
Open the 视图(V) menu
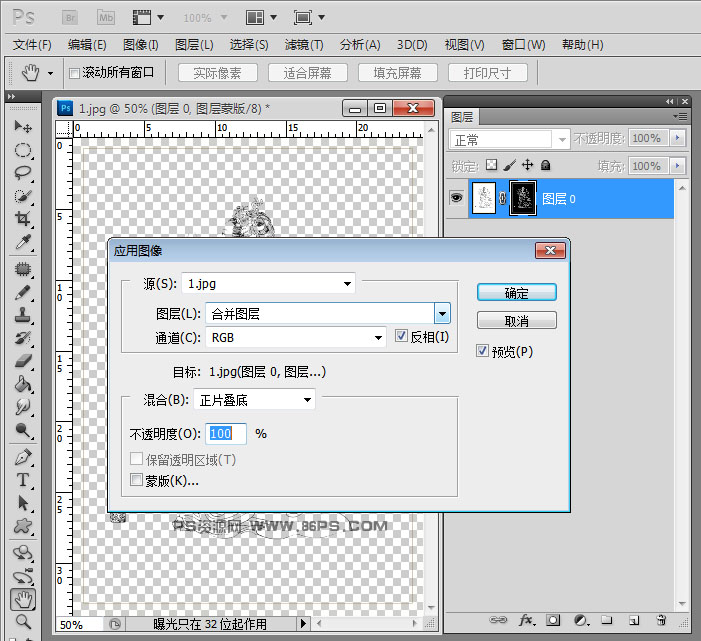(465, 45)
